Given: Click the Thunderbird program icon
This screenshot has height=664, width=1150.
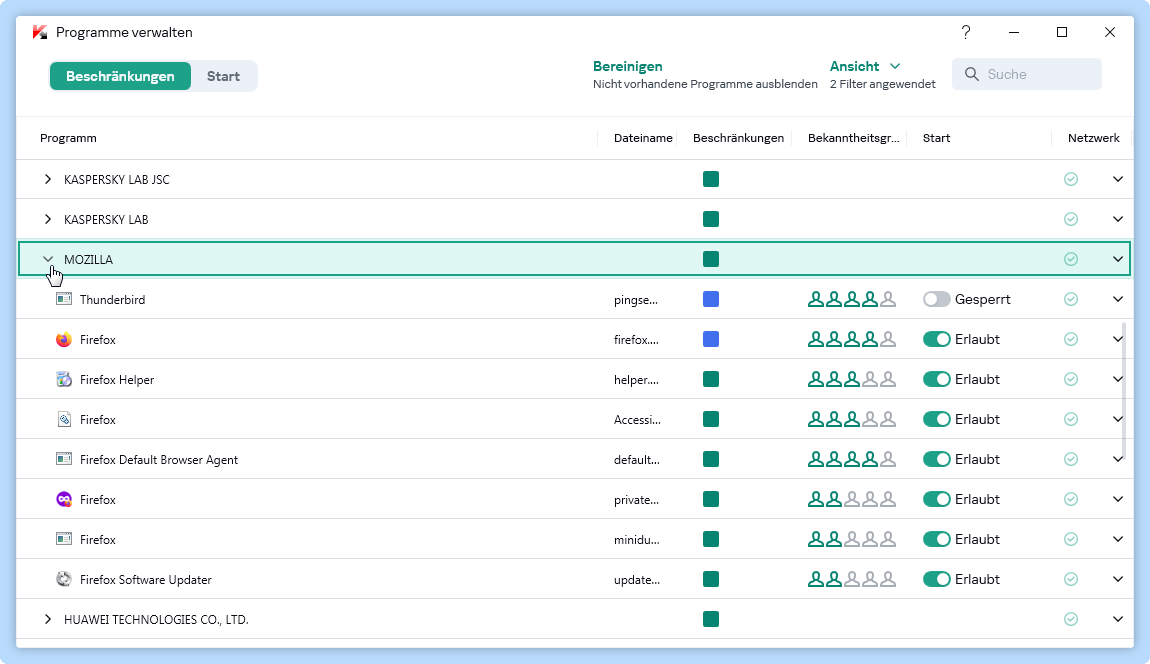Looking at the screenshot, I should pyautogui.click(x=64, y=299).
